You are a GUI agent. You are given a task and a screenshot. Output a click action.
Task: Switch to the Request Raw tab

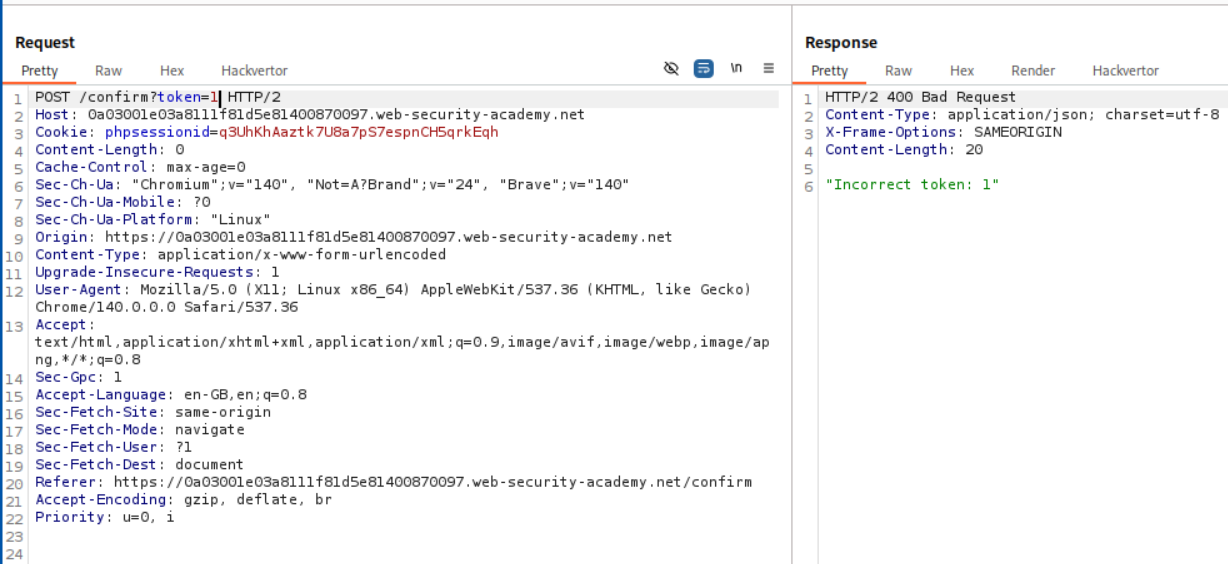click(108, 71)
